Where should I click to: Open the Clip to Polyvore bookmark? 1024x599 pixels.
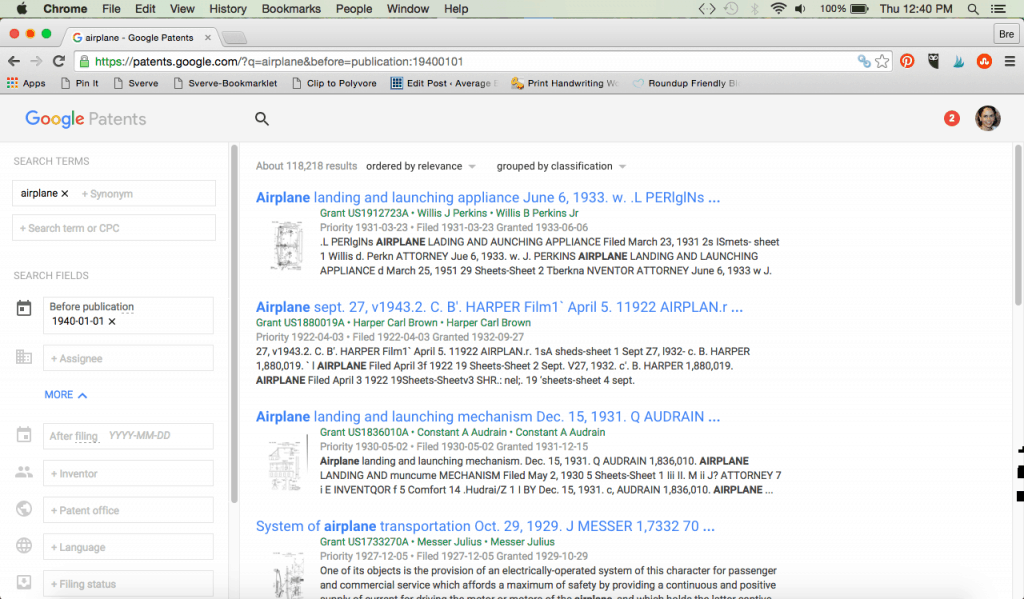[334, 84]
